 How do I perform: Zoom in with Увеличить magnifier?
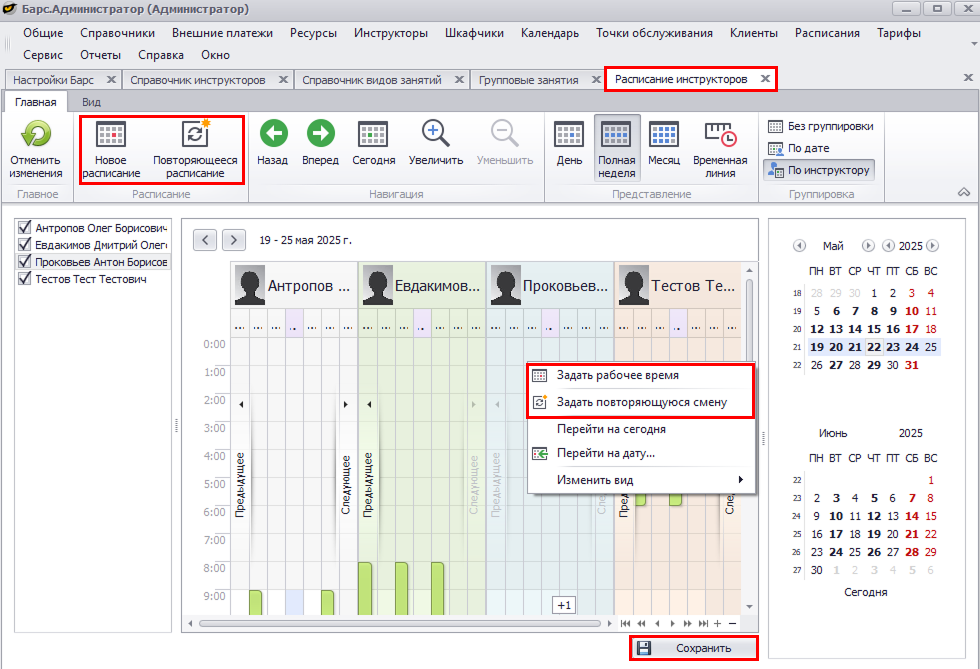pos(436,143)
